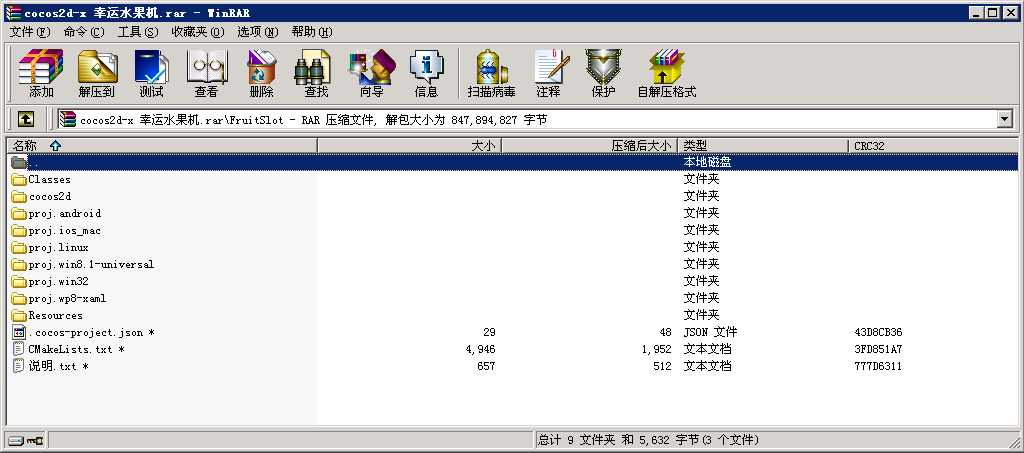Select the cocos2d folder icon
Viewport: 1024px width, 453px height.
(18, 196)
